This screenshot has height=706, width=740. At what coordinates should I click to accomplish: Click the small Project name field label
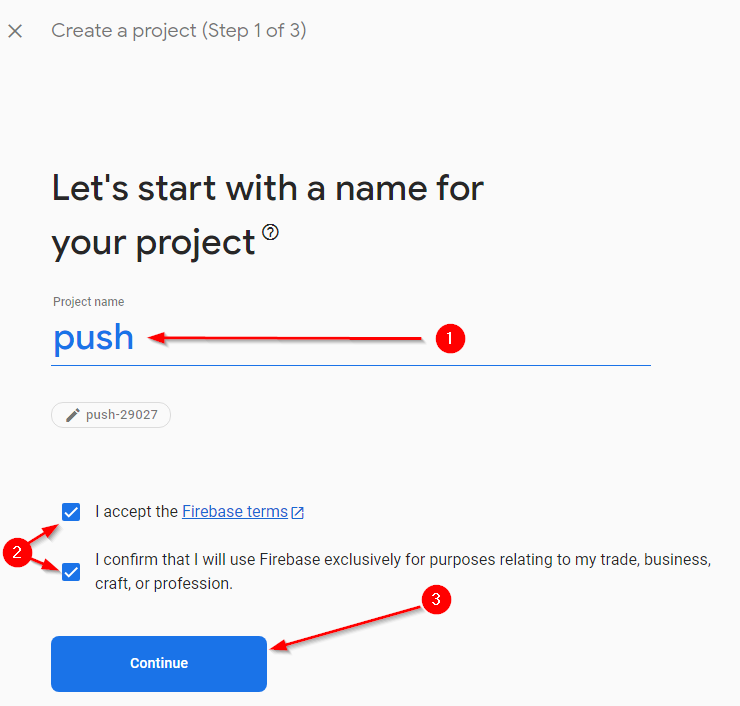[x=89, y=302]
